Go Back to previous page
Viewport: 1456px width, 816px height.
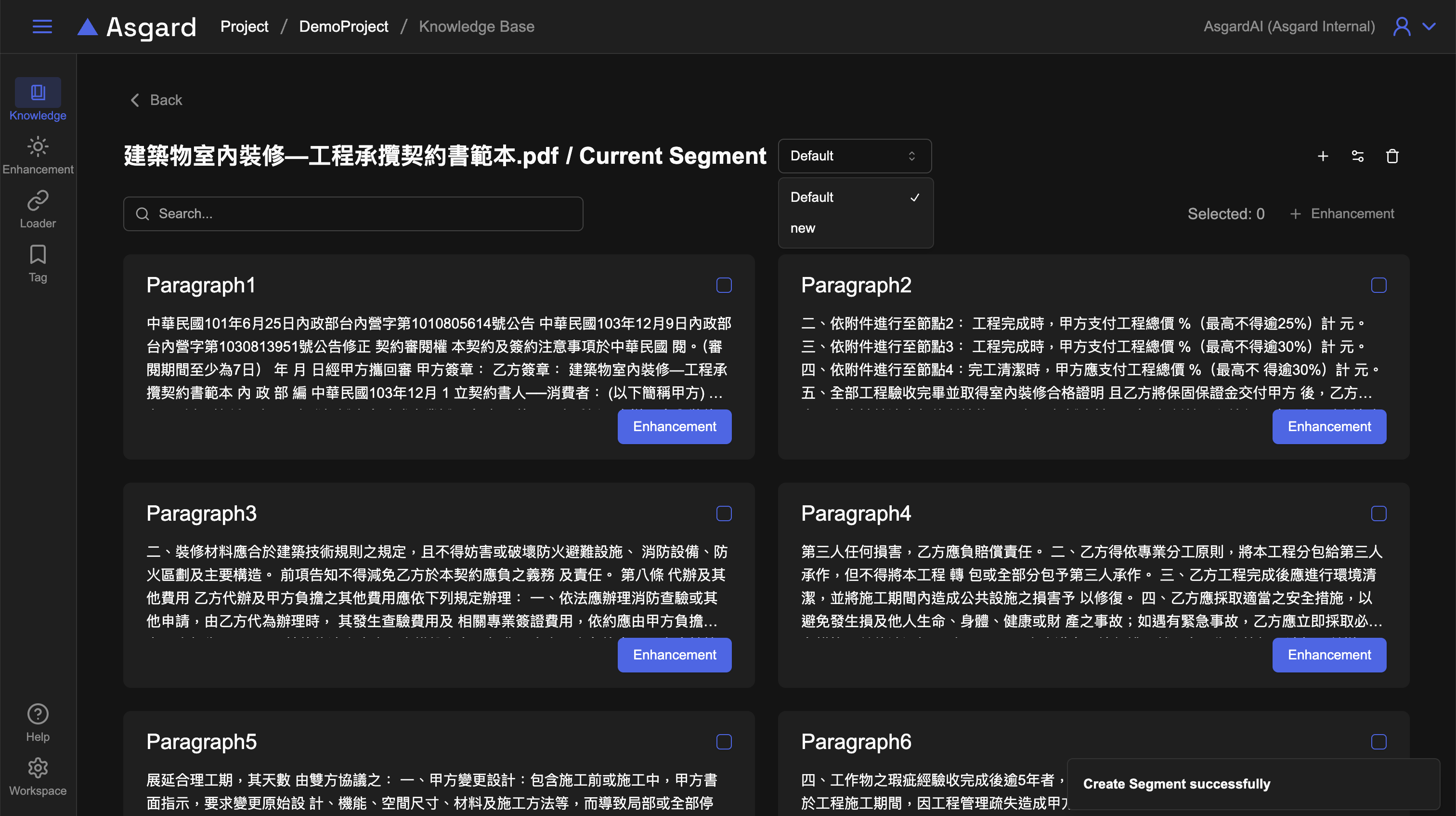156,100
